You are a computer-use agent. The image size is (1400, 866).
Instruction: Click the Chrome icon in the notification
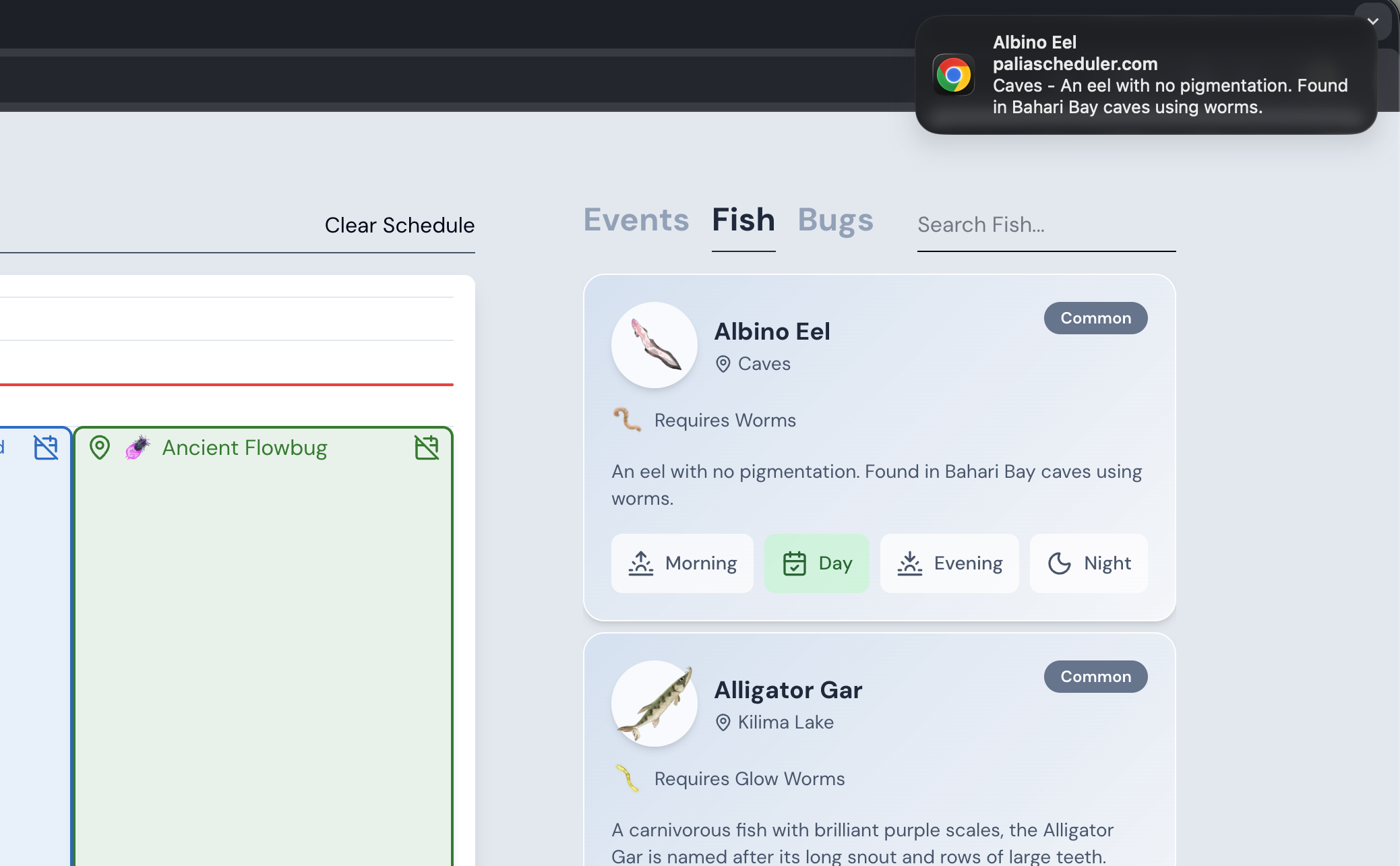point(953,74)
